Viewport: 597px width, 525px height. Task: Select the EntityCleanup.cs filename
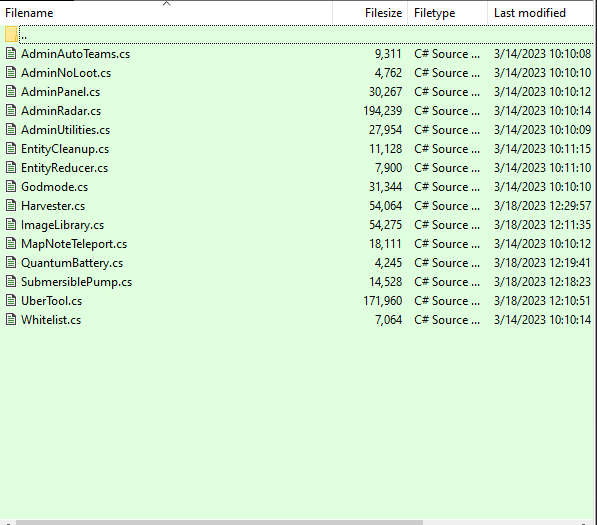pyautogui.click(x=65, y=149)
